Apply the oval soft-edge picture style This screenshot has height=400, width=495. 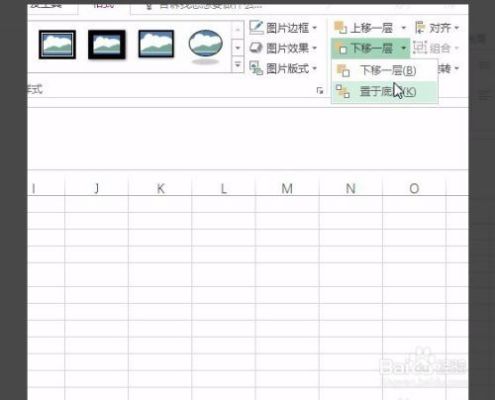click(x=205, y=46)
